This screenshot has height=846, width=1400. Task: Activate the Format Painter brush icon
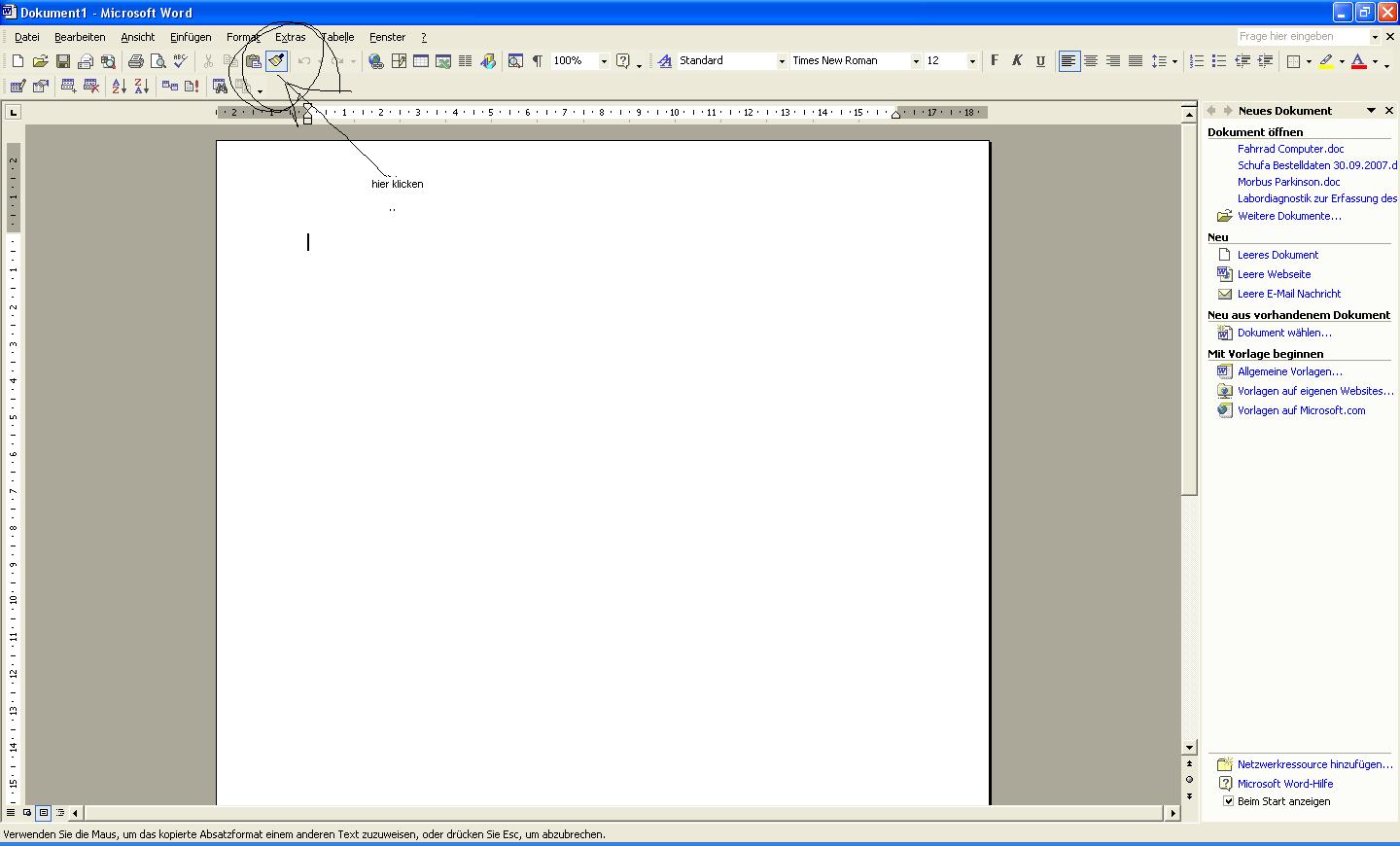[x=277, y=61]
